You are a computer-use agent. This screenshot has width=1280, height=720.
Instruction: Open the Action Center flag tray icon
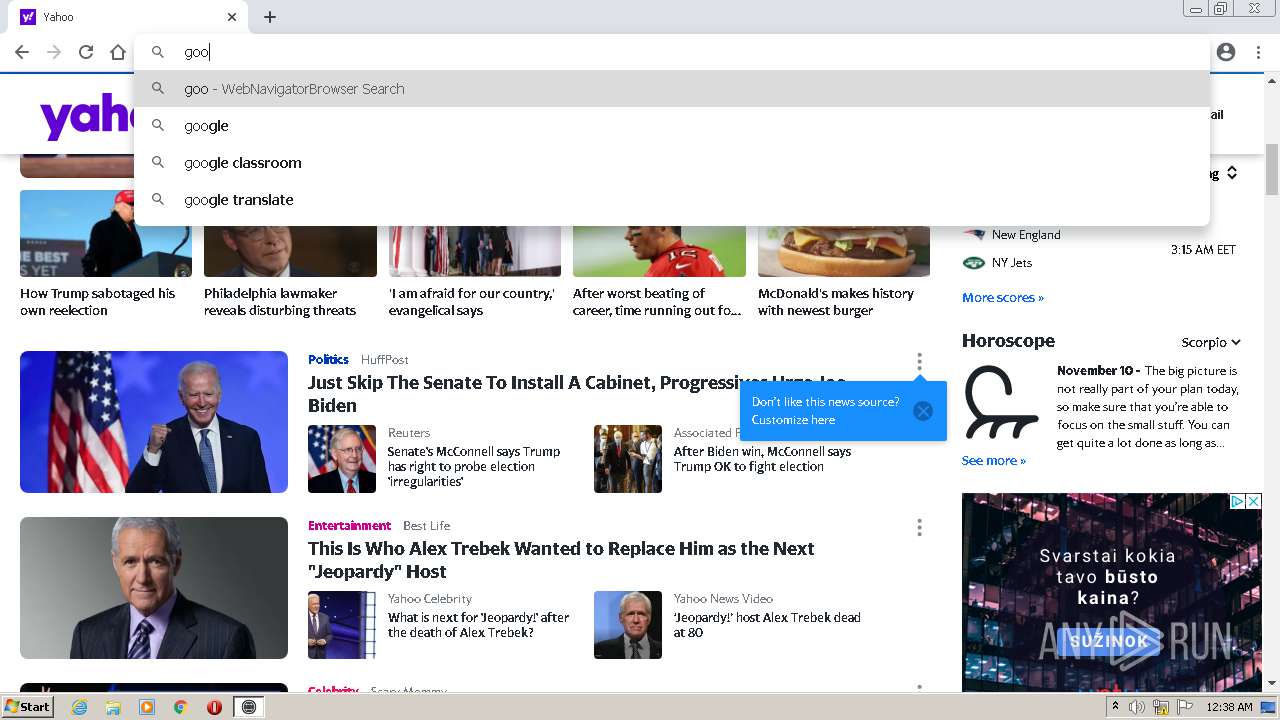pyautogui.click(x=1185, y=707)
